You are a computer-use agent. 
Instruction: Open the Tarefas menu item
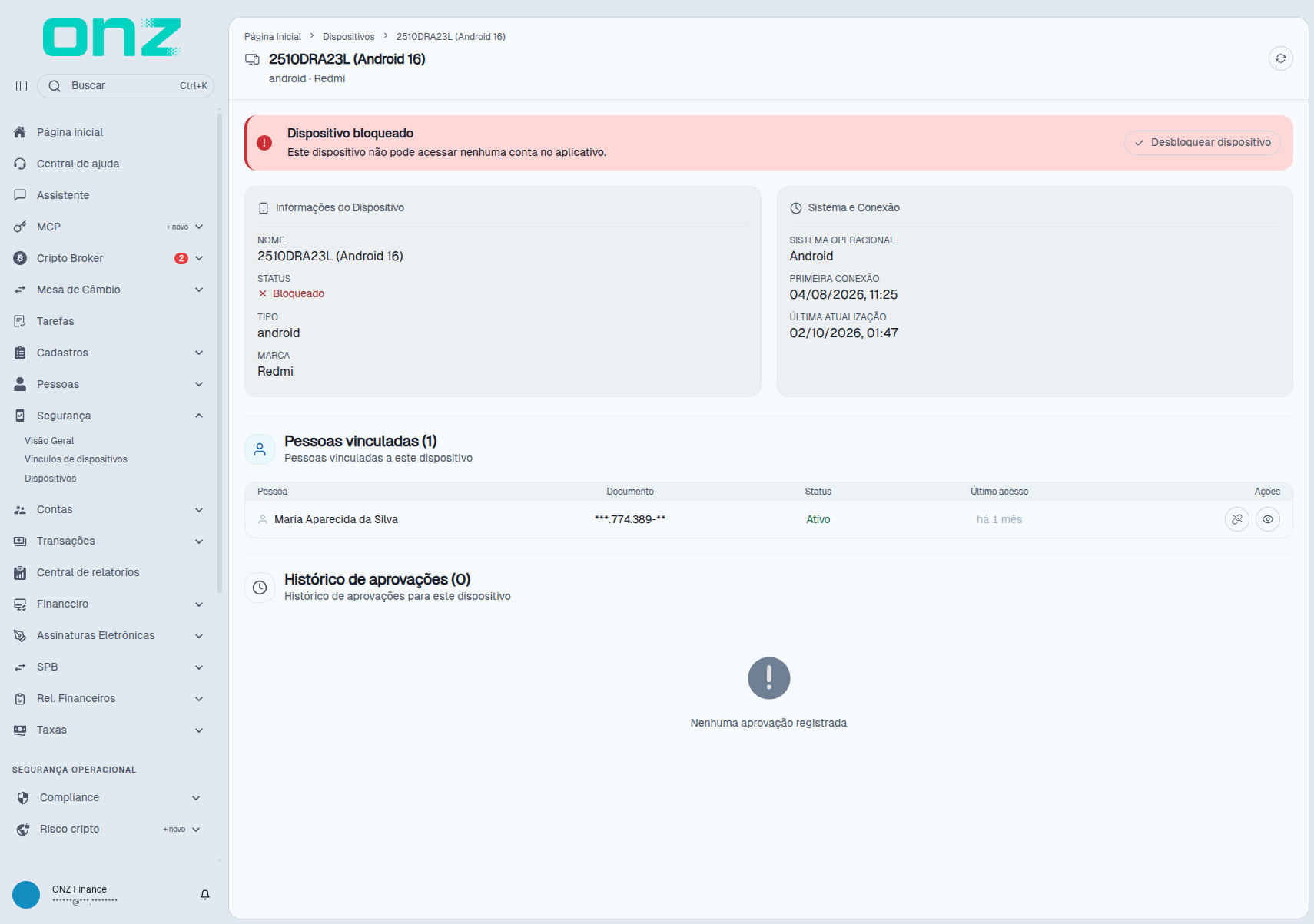(x=108, y=321)
